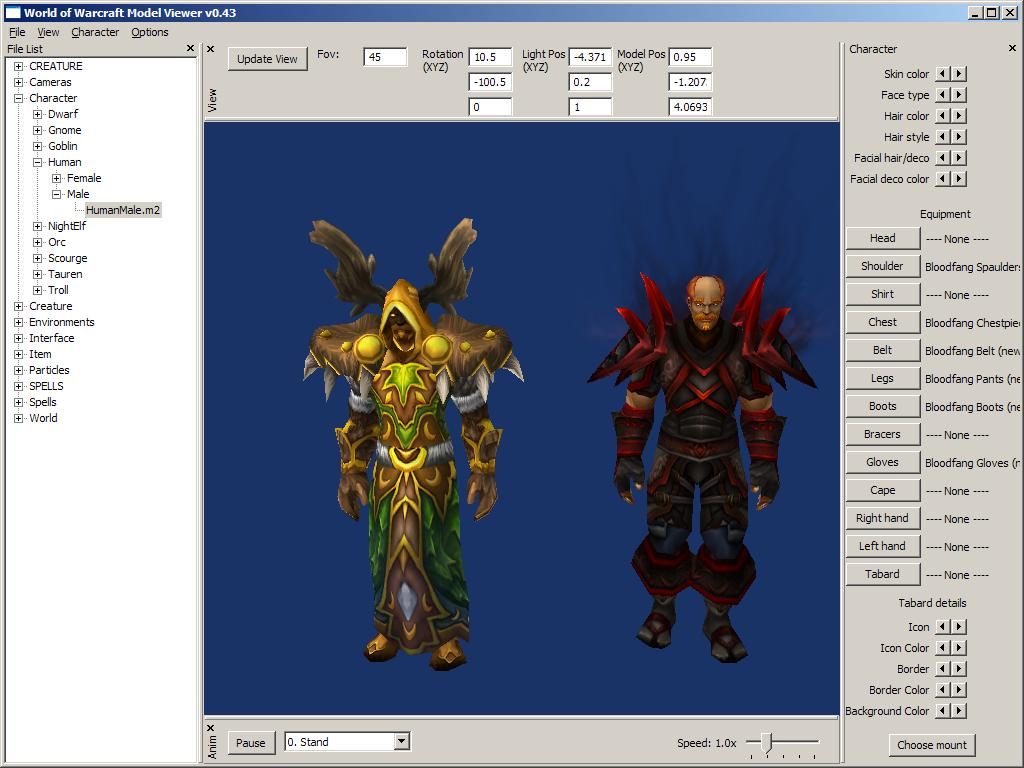The height and width of the screenshot is (768, 1024).
Task: Click next arrow for tabard Icon
Action: coord(959,626)
